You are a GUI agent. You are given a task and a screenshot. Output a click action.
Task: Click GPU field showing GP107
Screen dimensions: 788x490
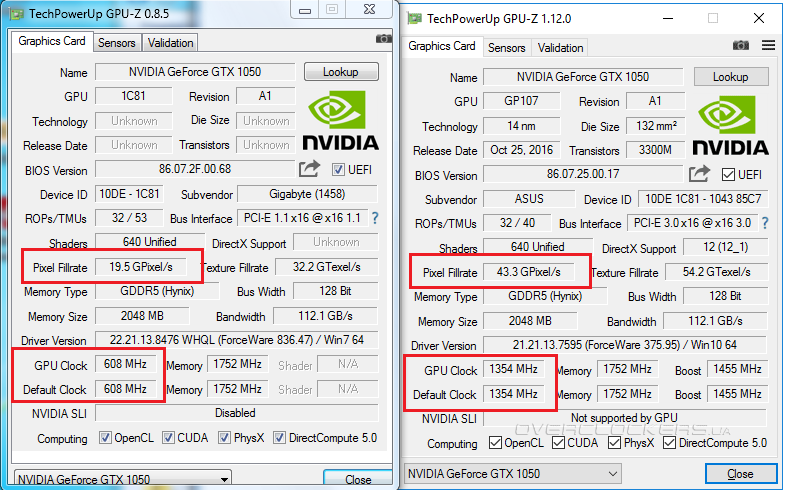[521, 101]
